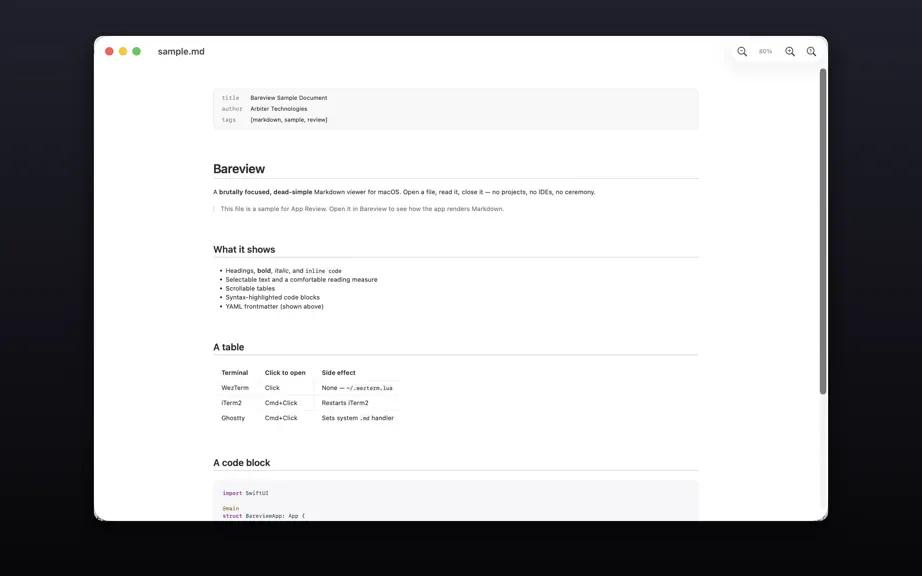Minimize the window using the yellow button
922x576 pixels.
point(123,51)
